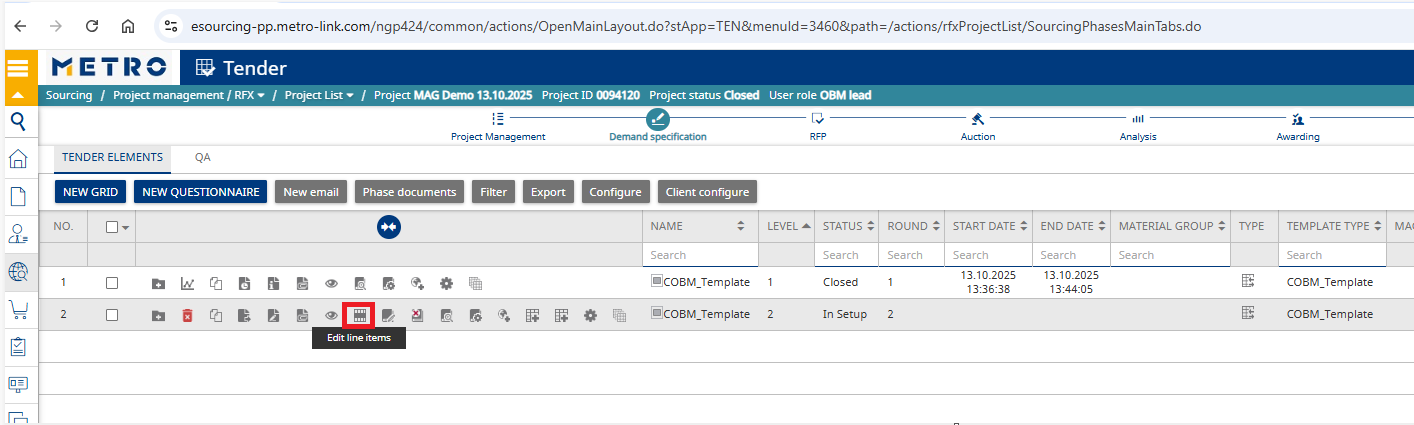This screenshot has width=1414, height=425.
Task: Collapse the sidebar with the yellow arrow
Action: tap(18, 95)
